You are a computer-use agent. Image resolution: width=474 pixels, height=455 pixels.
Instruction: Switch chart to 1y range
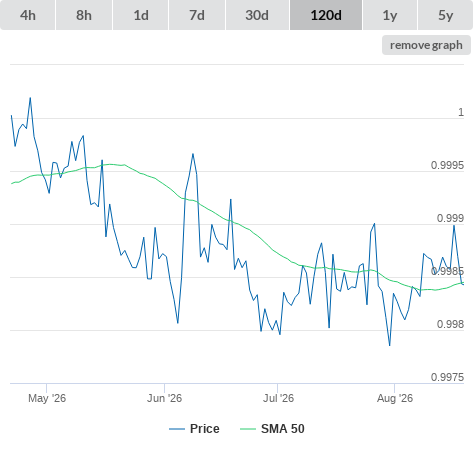[x=390, y=15]
